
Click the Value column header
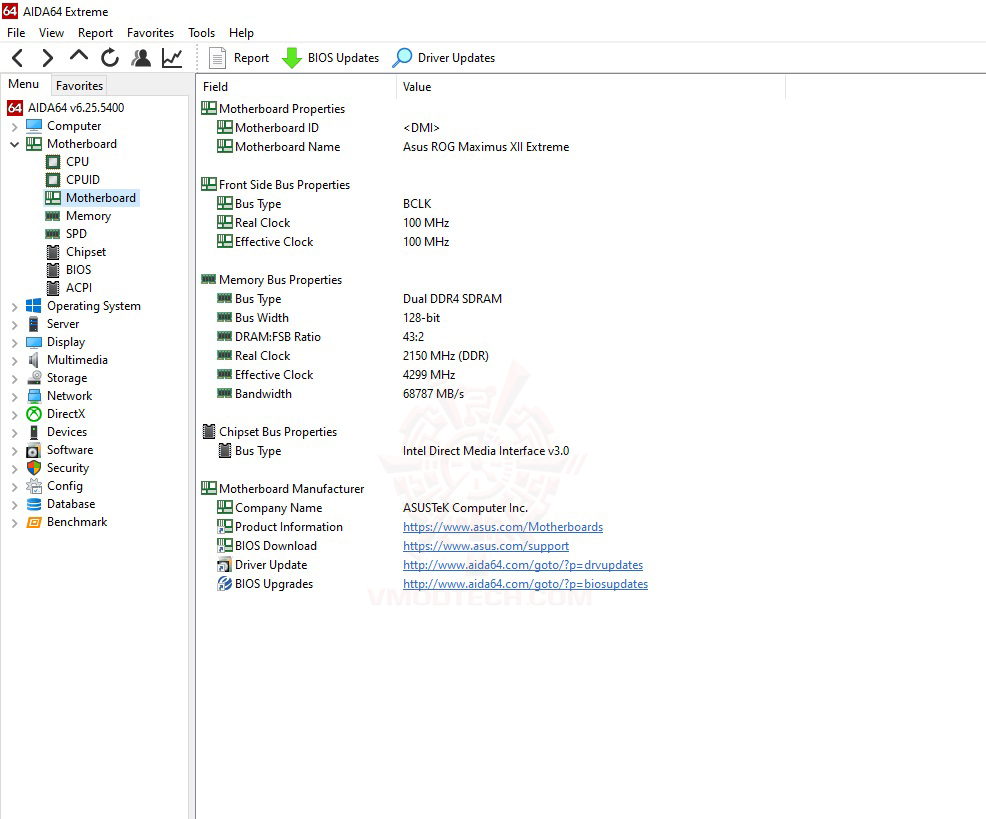(x=591, y=87)
